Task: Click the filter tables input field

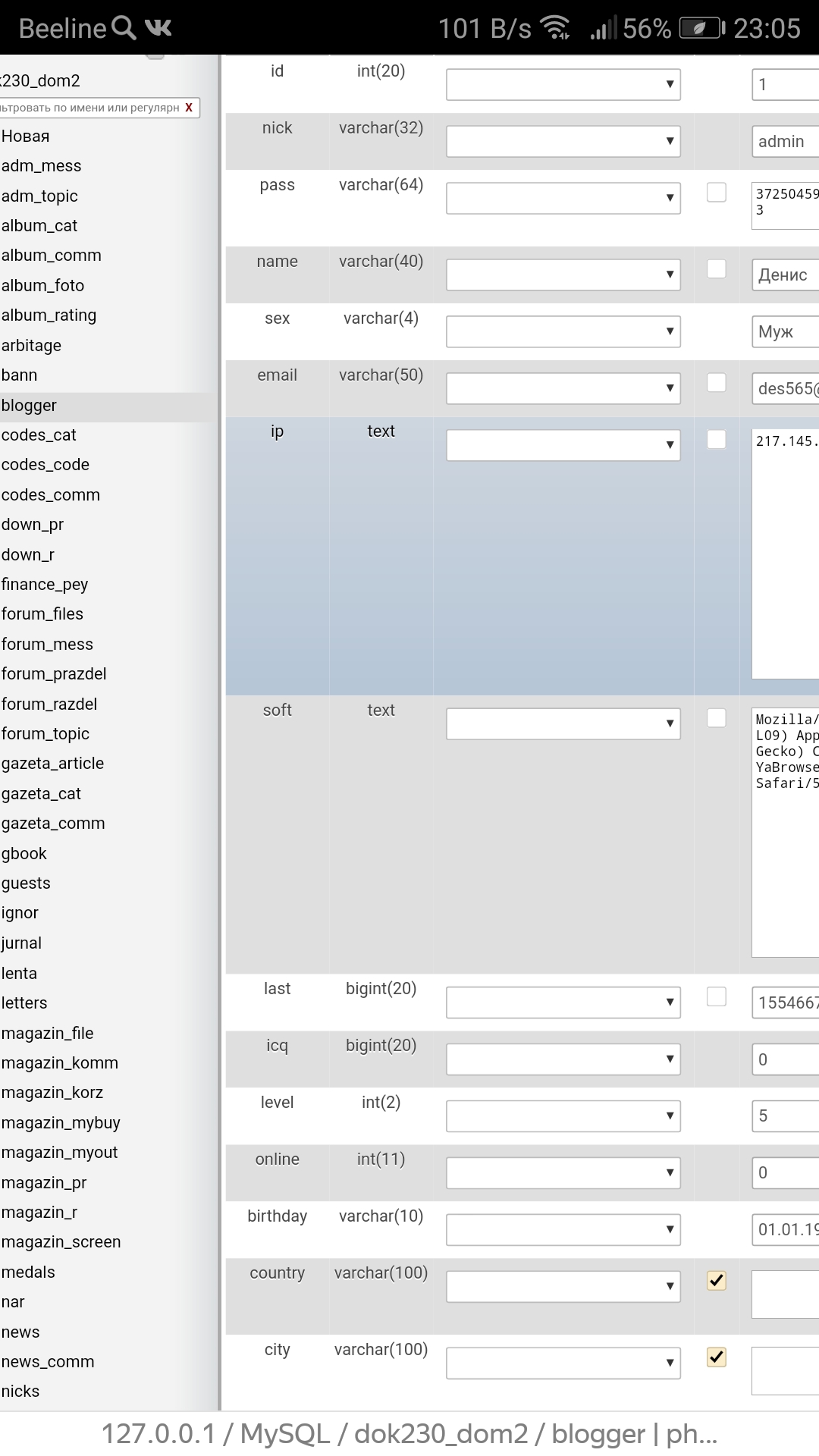Action: pos(89,108)
